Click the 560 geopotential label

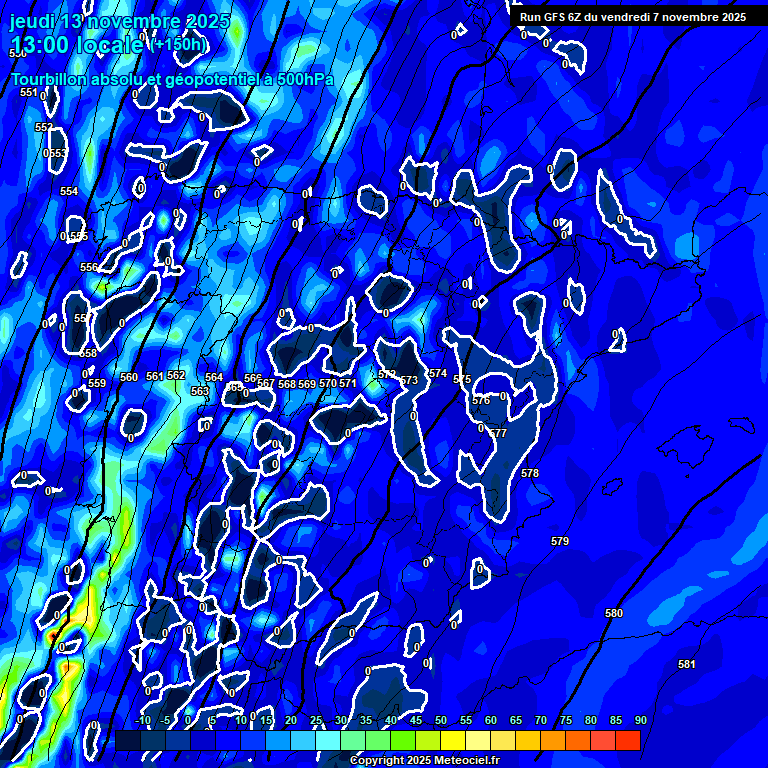[129, 377]
